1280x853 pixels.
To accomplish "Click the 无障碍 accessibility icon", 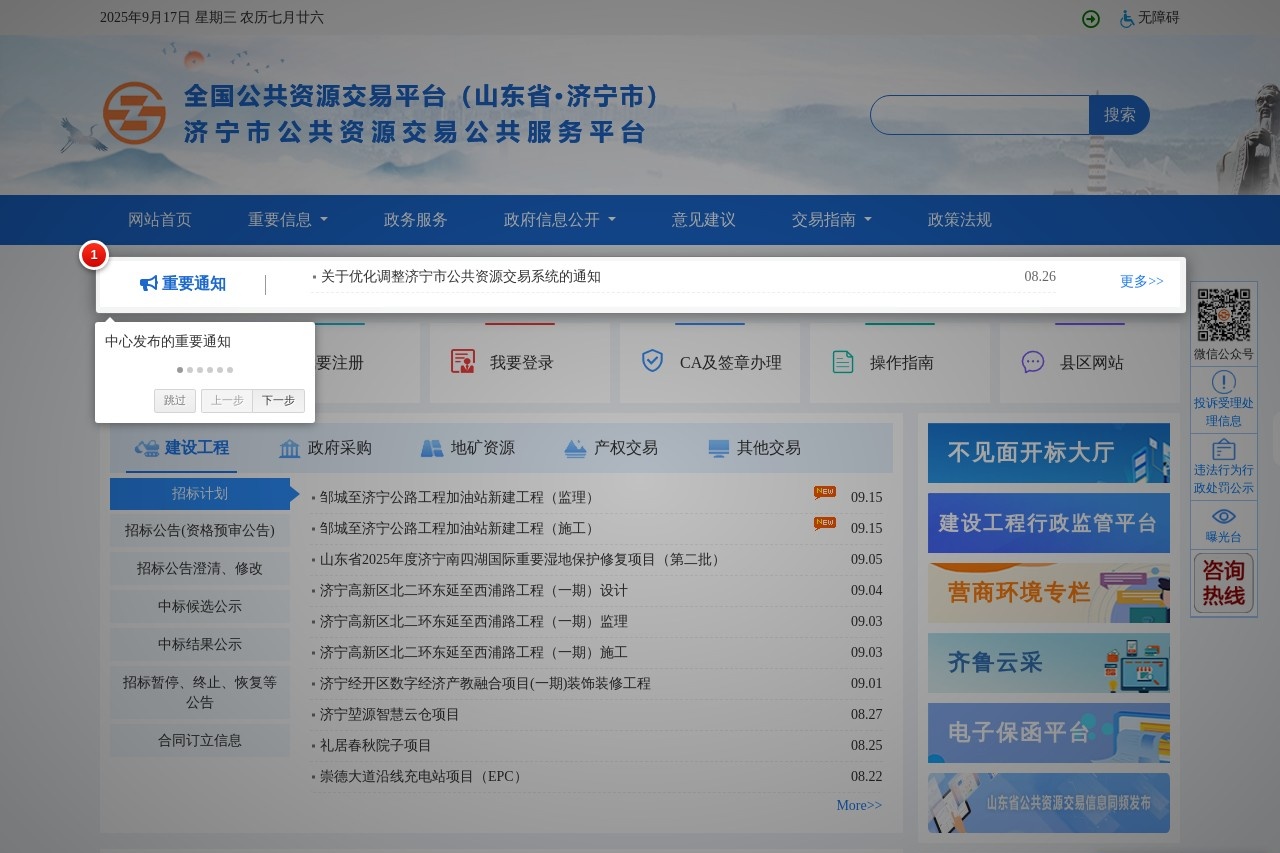I will pyautogui.click(x=1127, y=17).
